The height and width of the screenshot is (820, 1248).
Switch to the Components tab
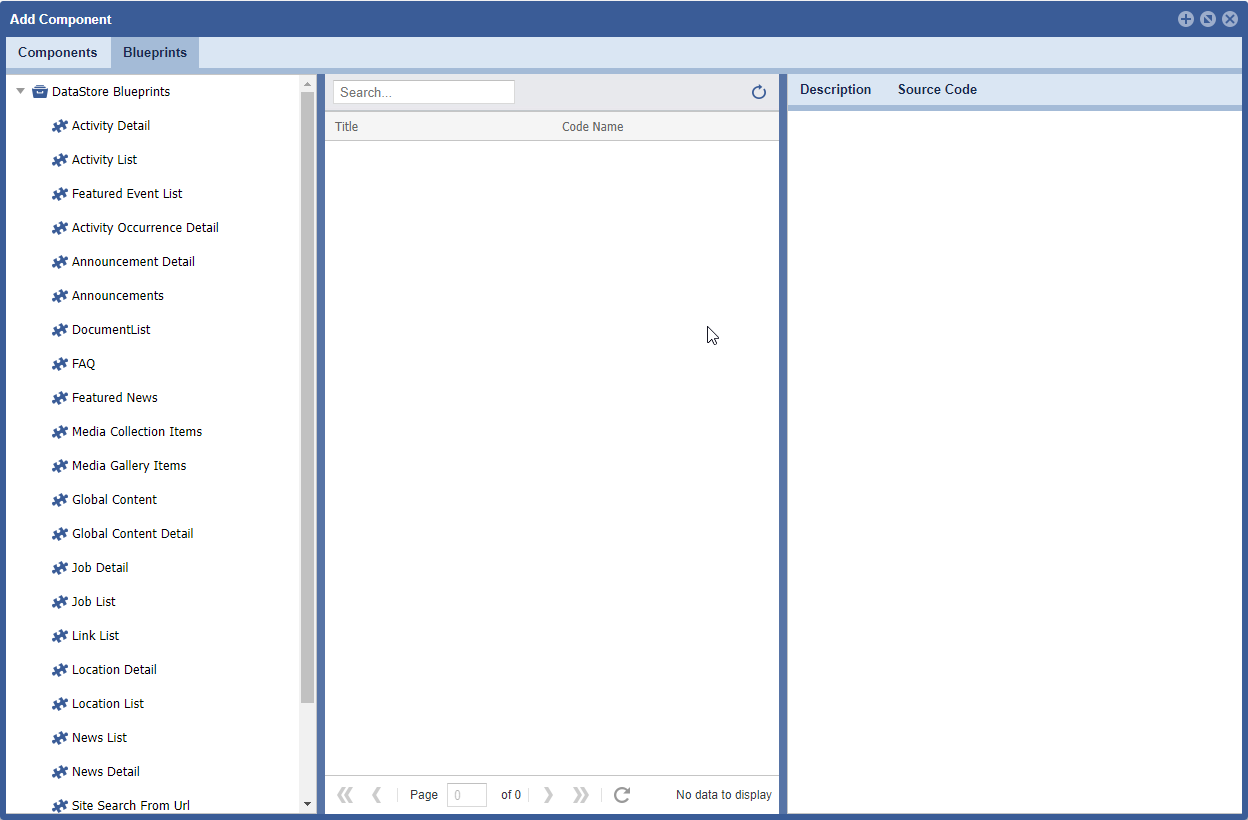(x=57, y=53)
